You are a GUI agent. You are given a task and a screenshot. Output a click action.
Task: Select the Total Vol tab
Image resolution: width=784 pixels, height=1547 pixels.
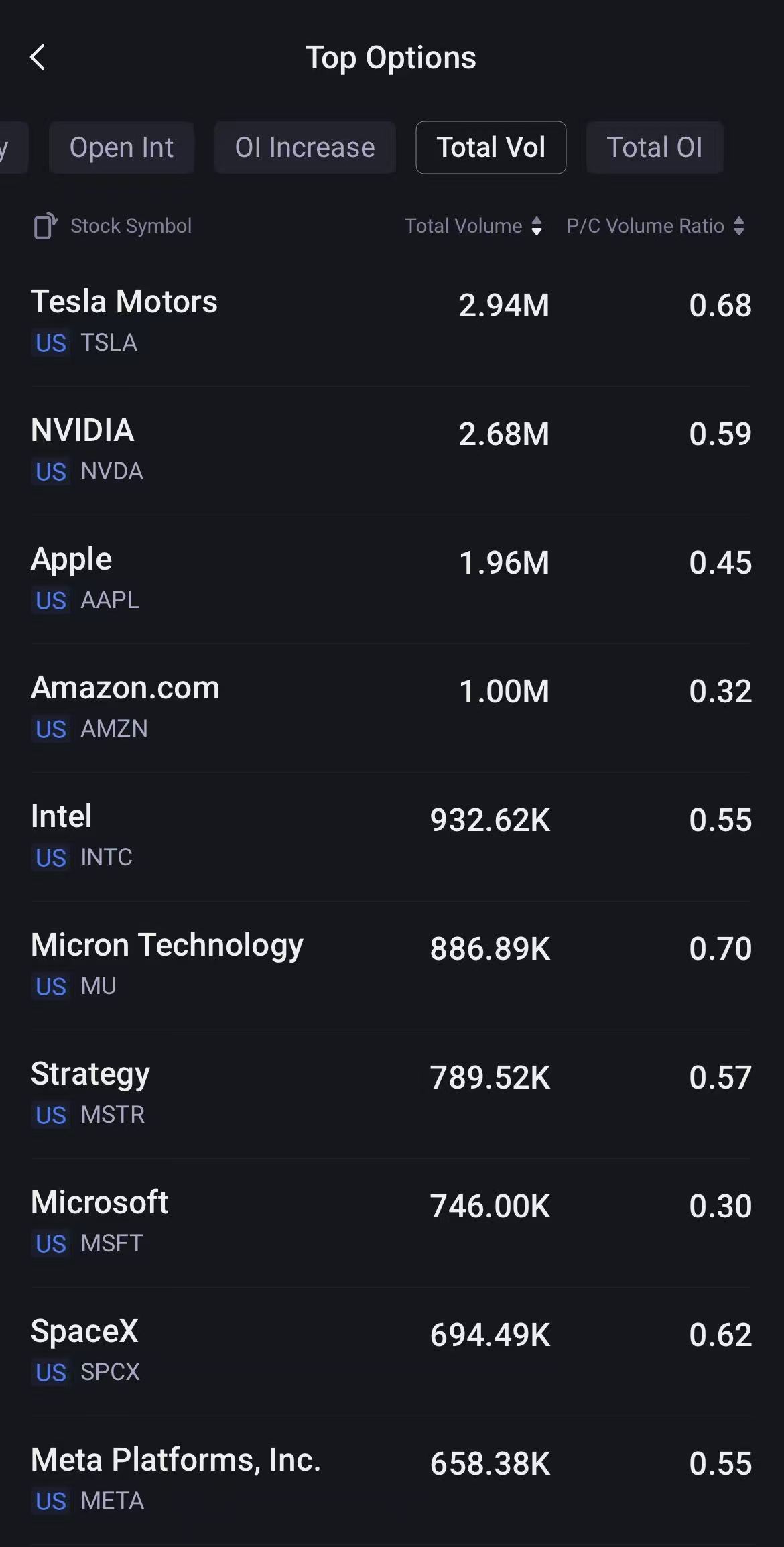(491, 147)
